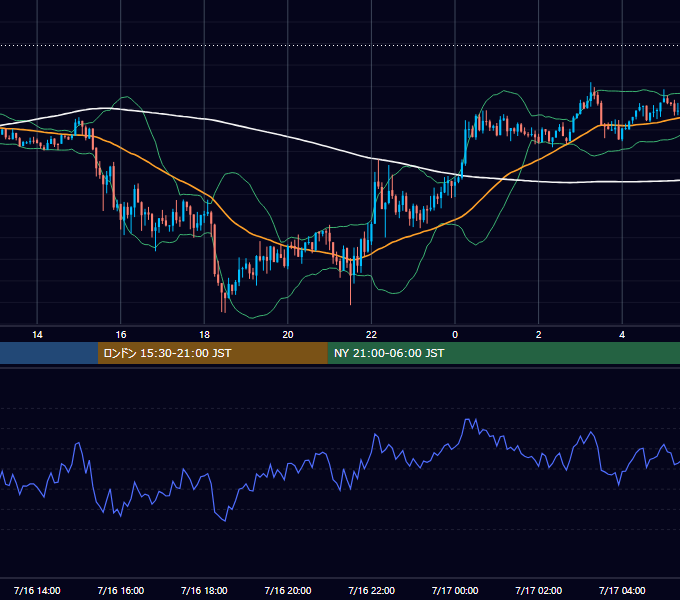Viewport: 680px width, 600px height.
Task: Click the 0 hour label on price chart axis
Action: (x=455, y=335)
